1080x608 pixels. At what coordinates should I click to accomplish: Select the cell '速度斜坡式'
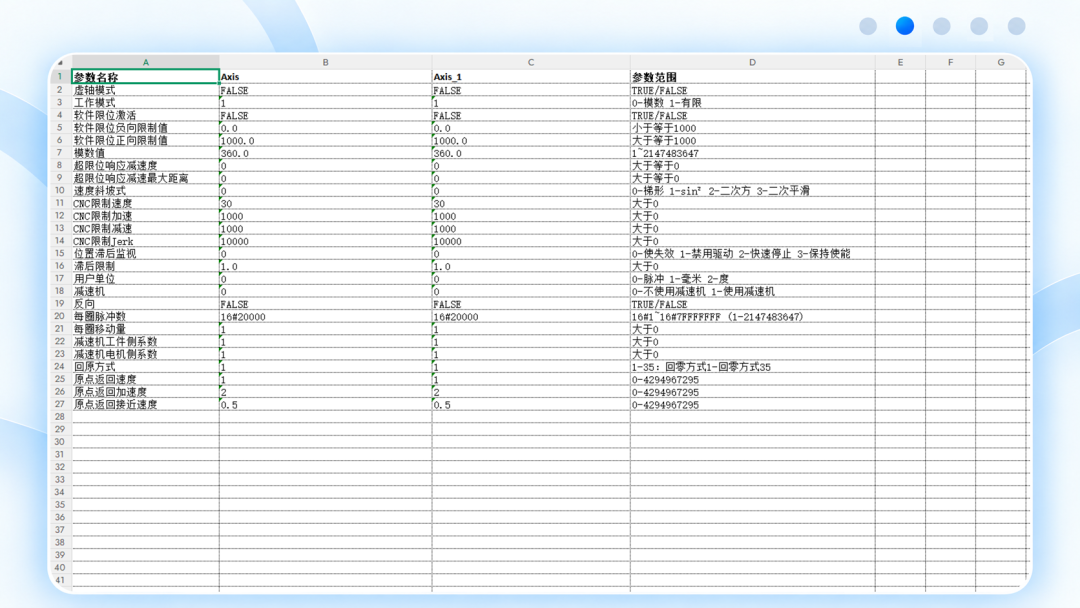pos(145,191)
